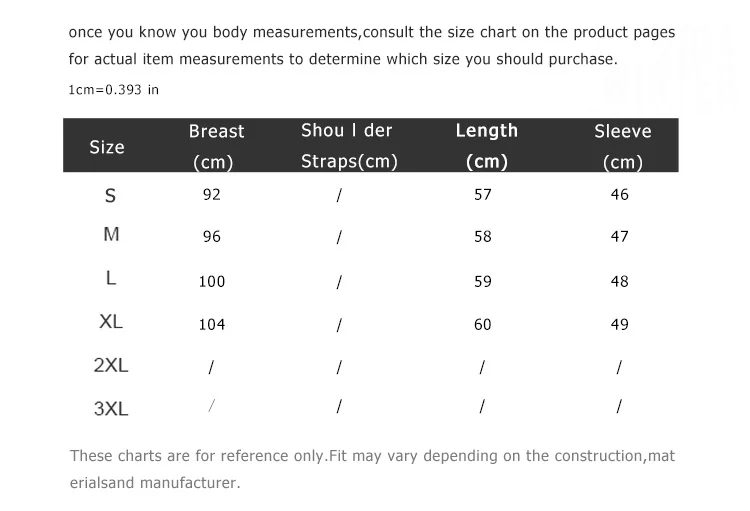Click the 1cm=0.393 in conversion note
This screenshot has height=511, width=750.
pos(113,89)
